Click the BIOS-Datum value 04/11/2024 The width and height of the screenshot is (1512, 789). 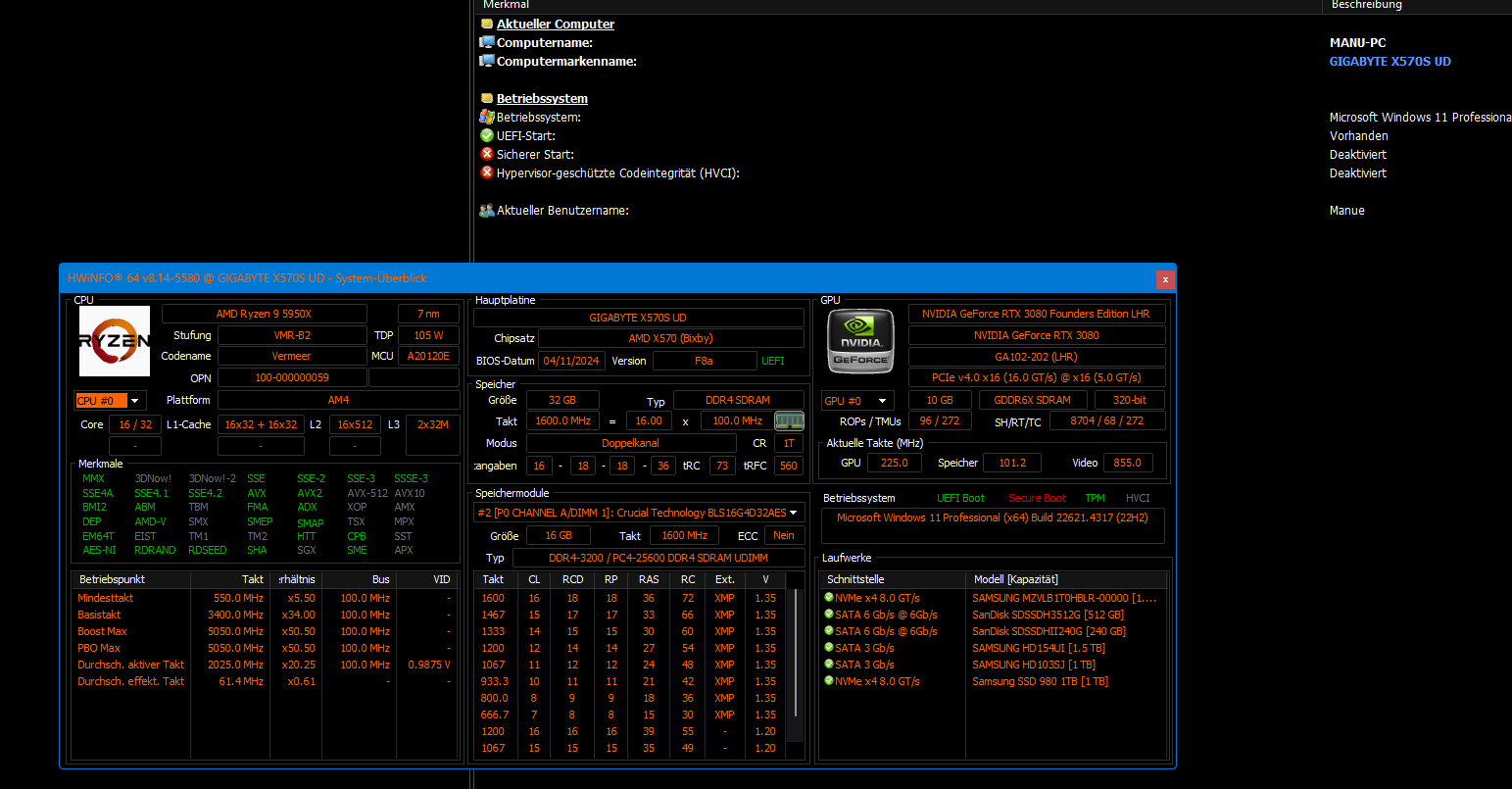571,361
